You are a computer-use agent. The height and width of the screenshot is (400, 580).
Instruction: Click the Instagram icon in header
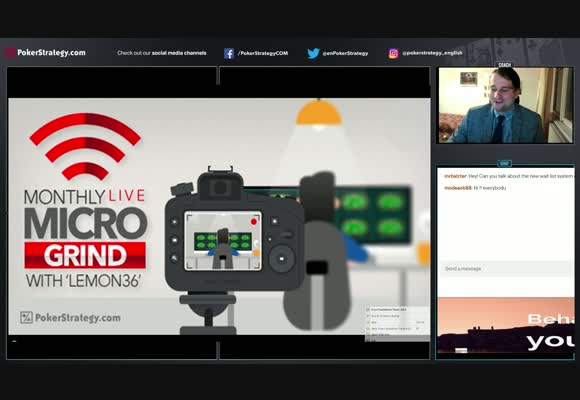click(393, 54)
